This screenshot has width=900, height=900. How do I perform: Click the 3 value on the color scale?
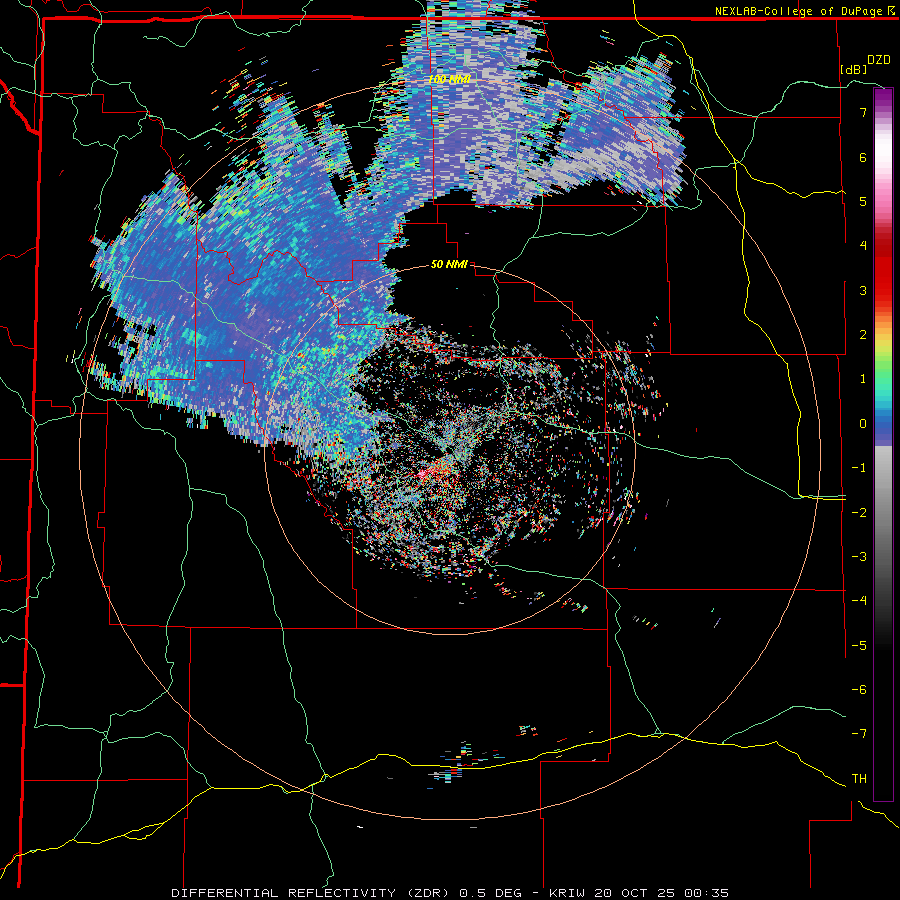tap(863, 290)
